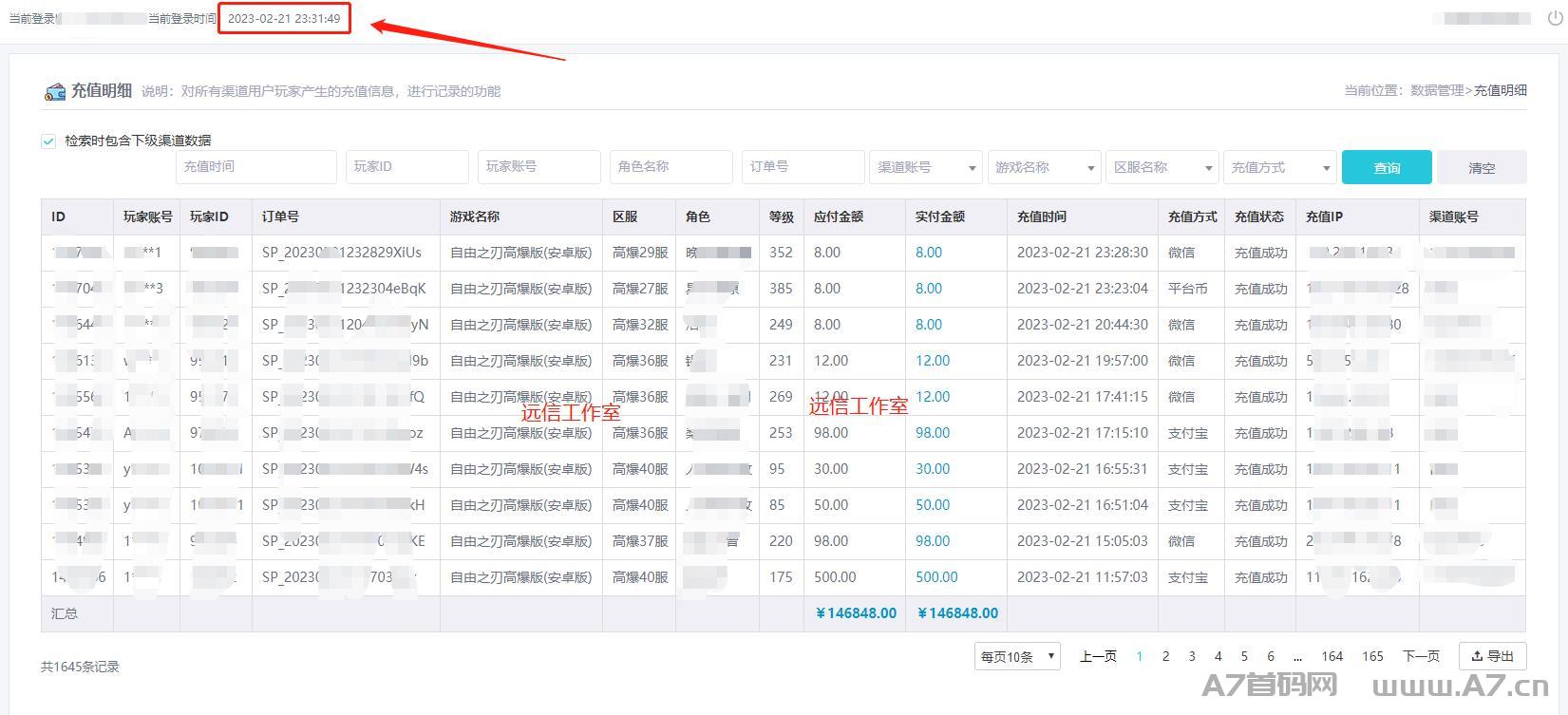Click the 汇总 summary row label

65,613
